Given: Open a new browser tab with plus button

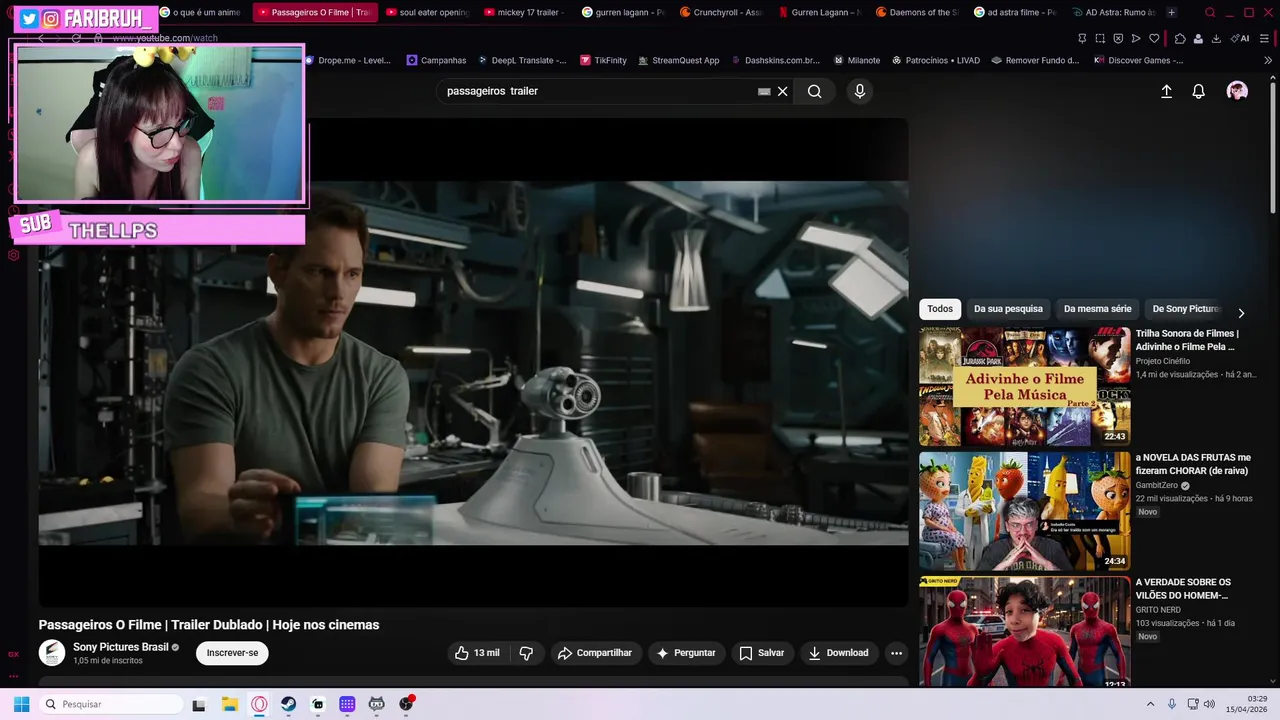Looking at the screenshot, I should [1171, 13].
